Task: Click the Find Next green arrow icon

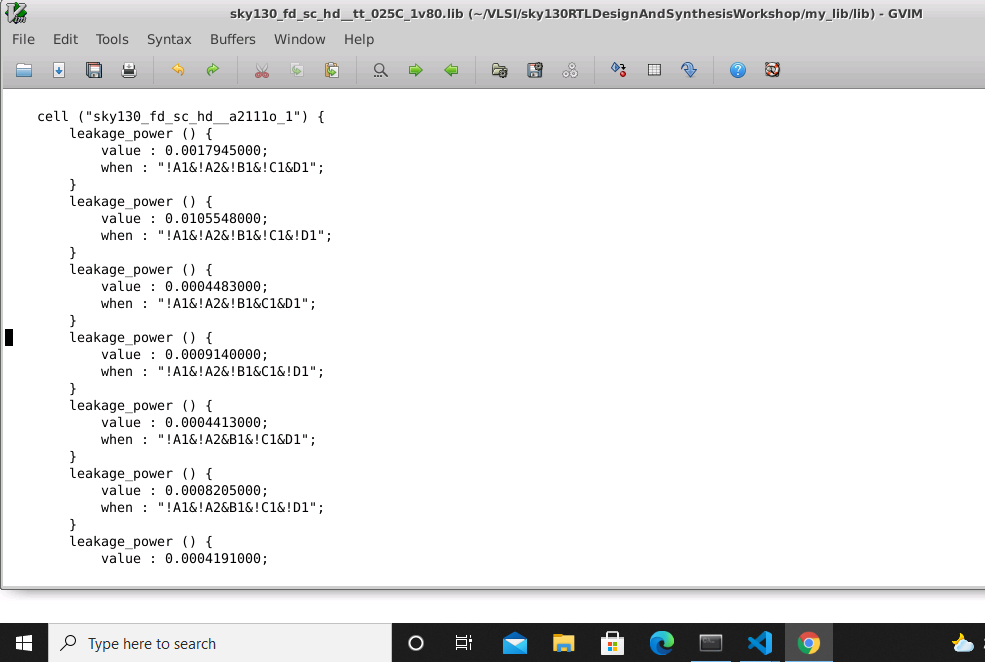Action: (415, 70)
